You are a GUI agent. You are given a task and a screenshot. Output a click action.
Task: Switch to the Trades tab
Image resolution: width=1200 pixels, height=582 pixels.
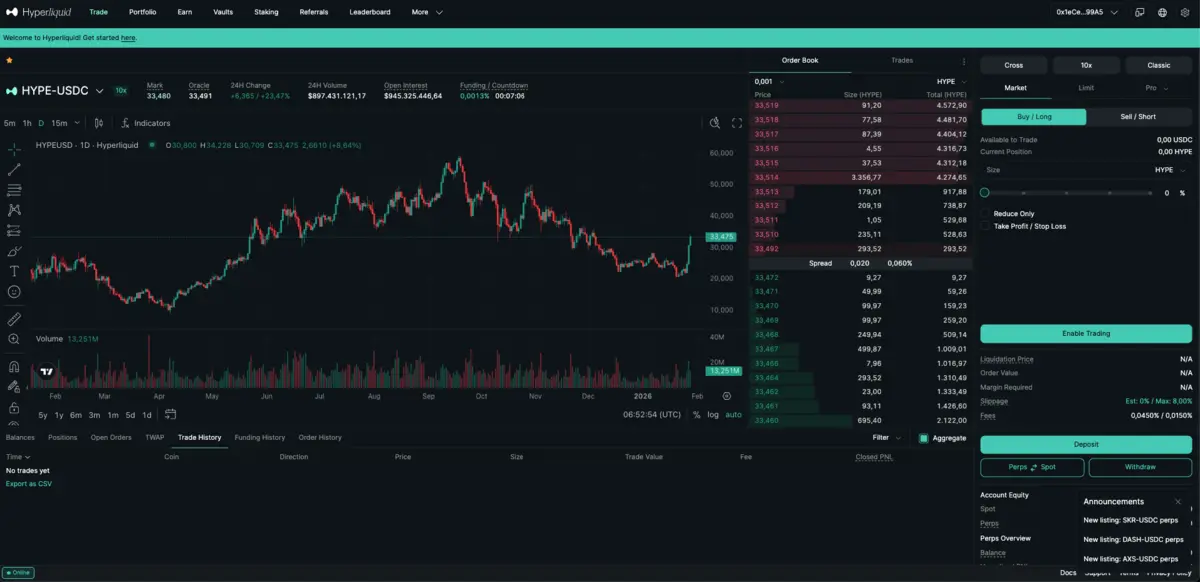coord(901,60)
